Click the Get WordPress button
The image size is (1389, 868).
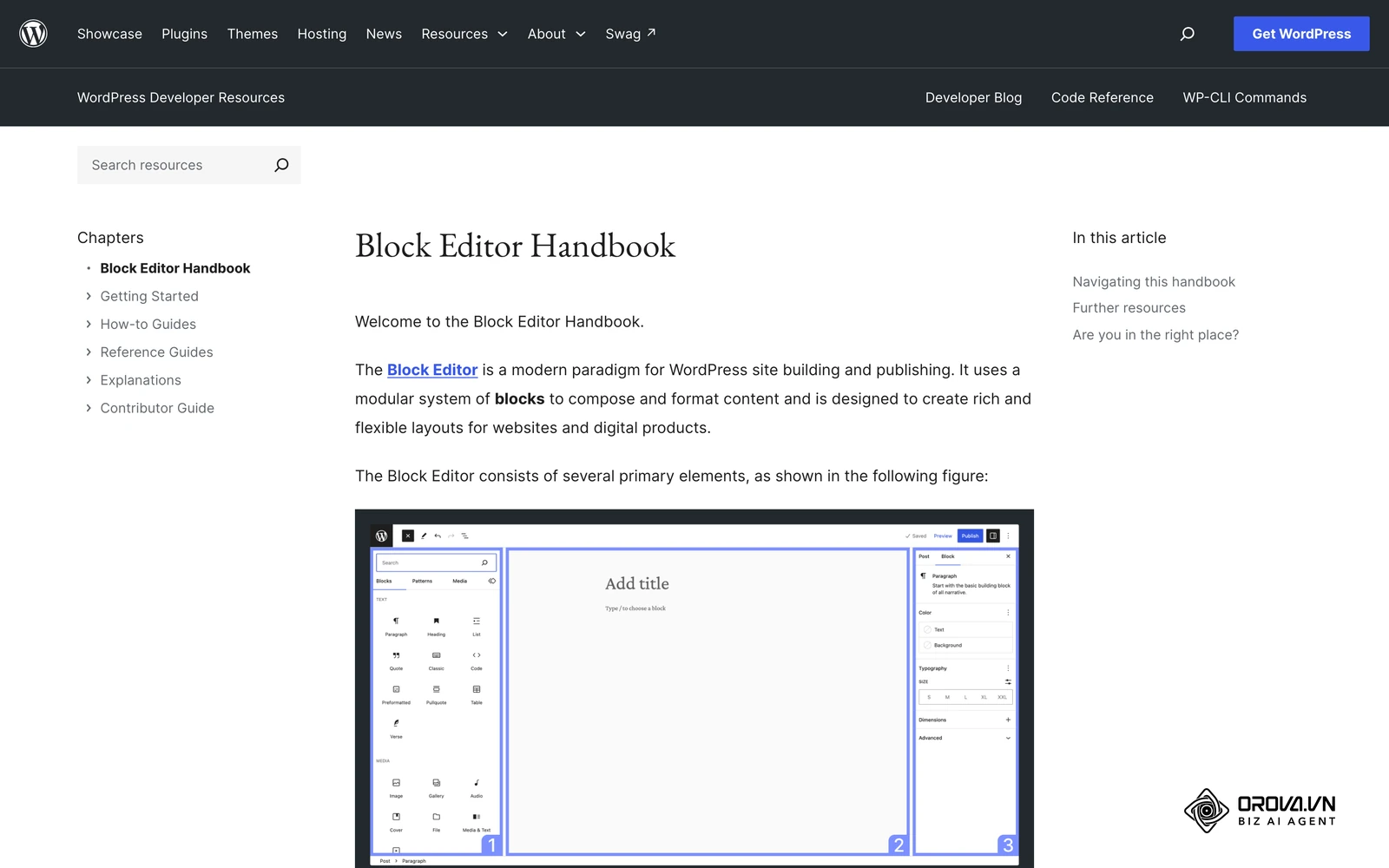coord(1301,34)
